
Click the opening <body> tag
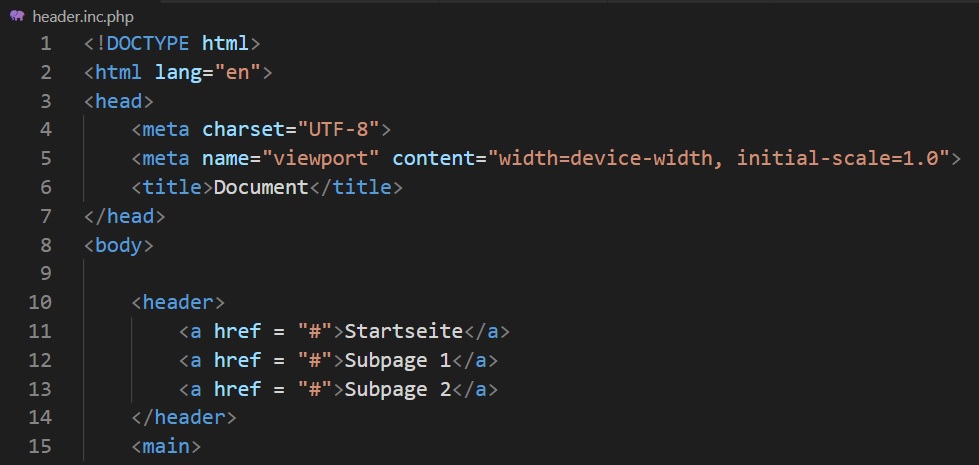point(119,245)
